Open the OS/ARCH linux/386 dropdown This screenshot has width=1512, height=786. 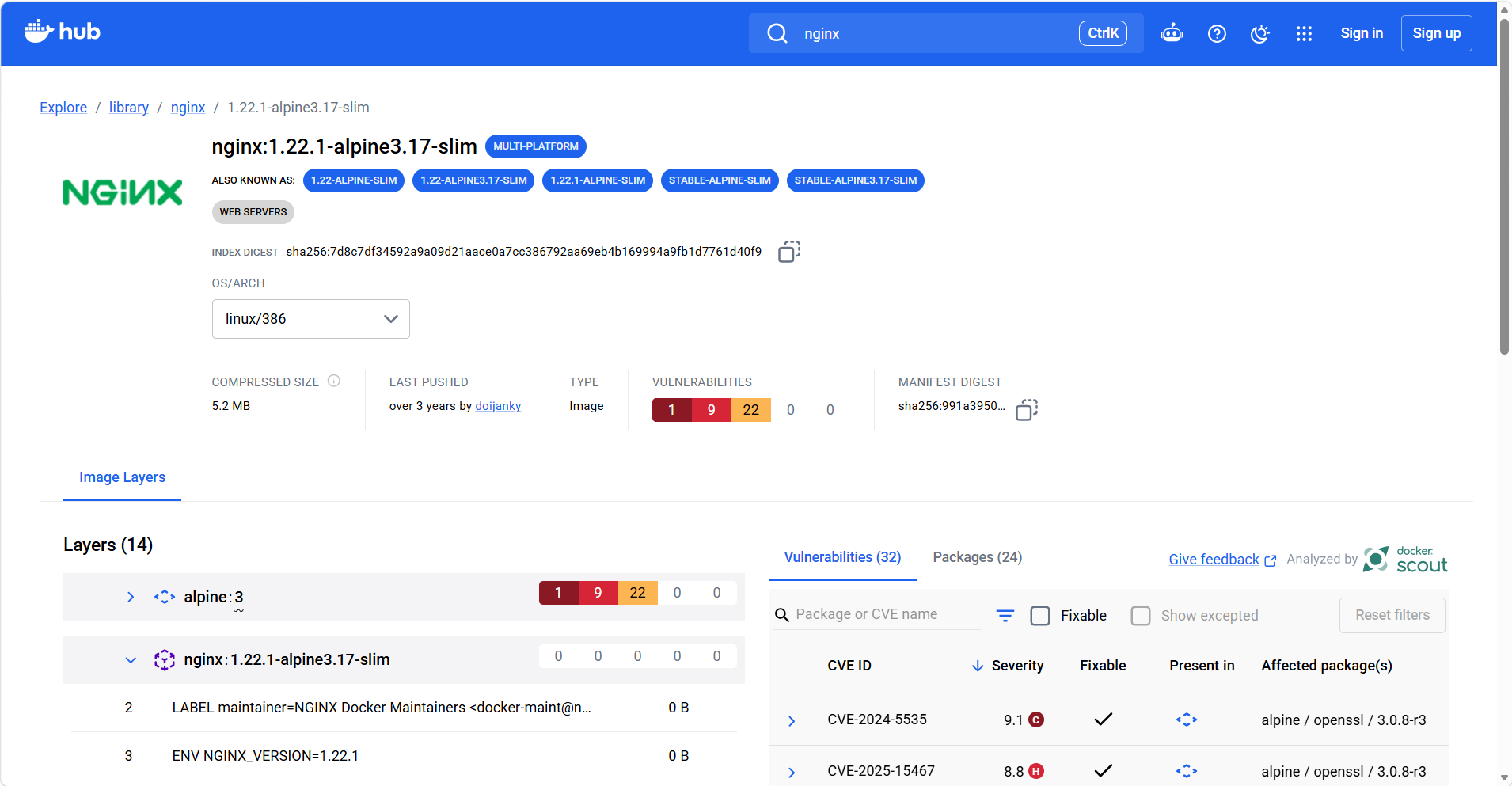(x=311, y=319)
